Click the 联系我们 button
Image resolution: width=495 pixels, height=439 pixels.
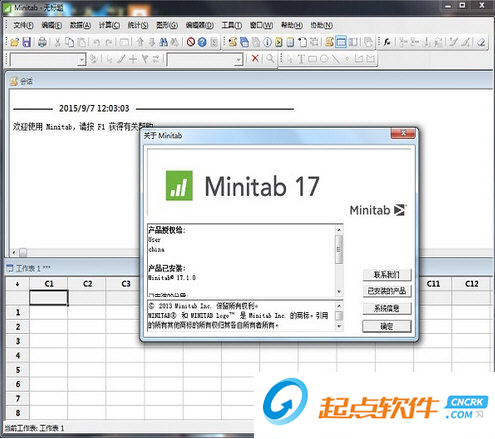click(387, 275)
